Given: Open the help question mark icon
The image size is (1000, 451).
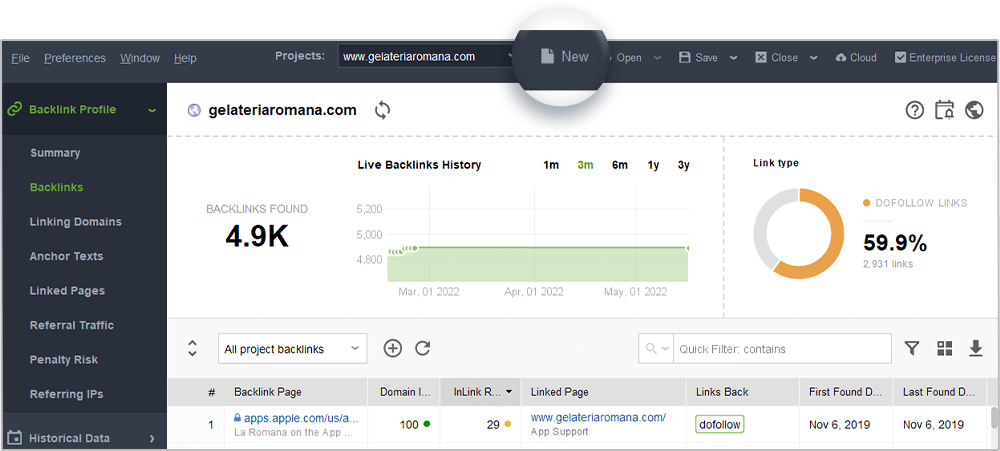Looking at the screenshot, I should (x=915, y=110).
